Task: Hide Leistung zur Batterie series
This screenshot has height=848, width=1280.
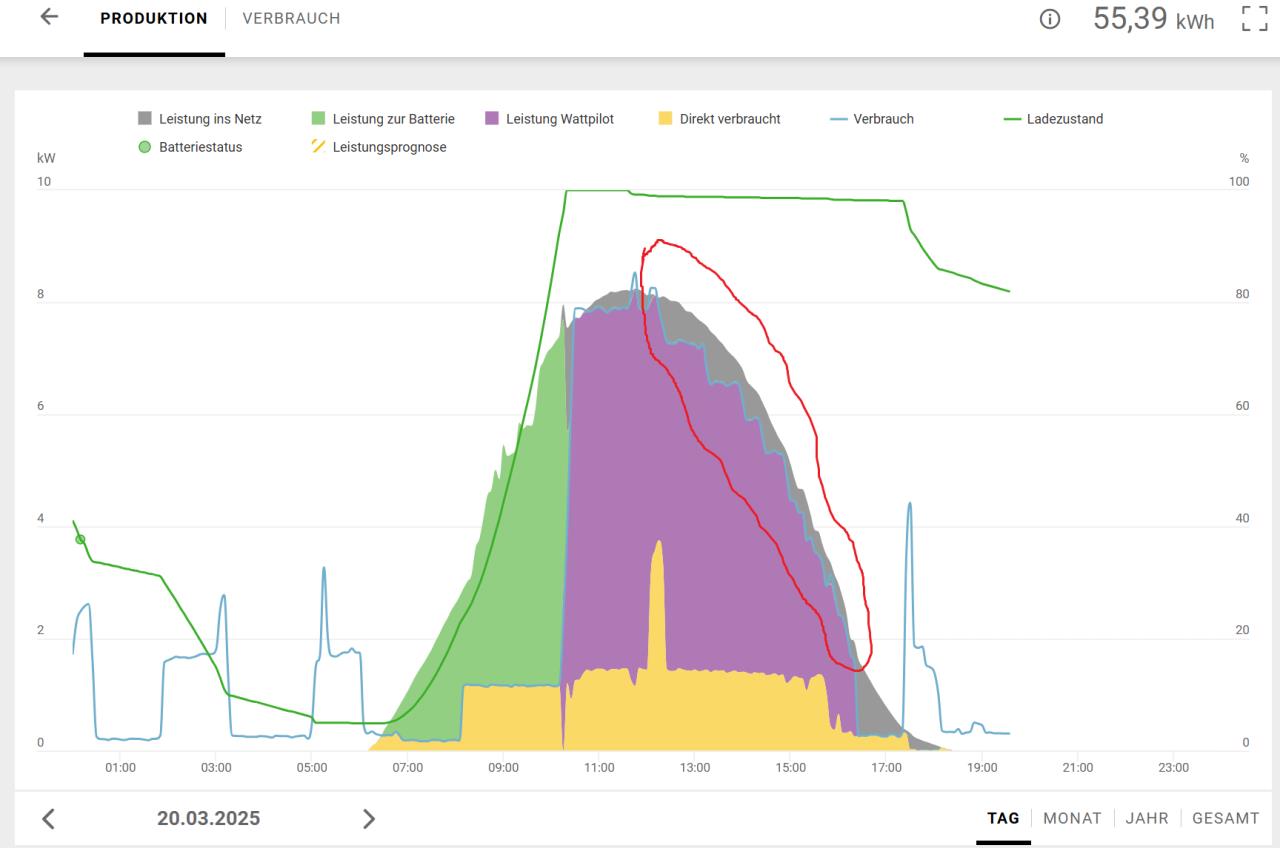Action: tap(383, 119)
